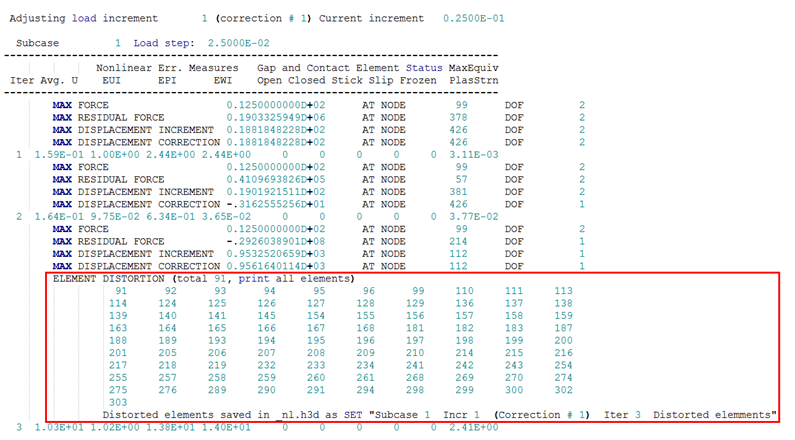Click the '_nl.h3d' file name
795x440 pixels.
(x=298, y=415)
